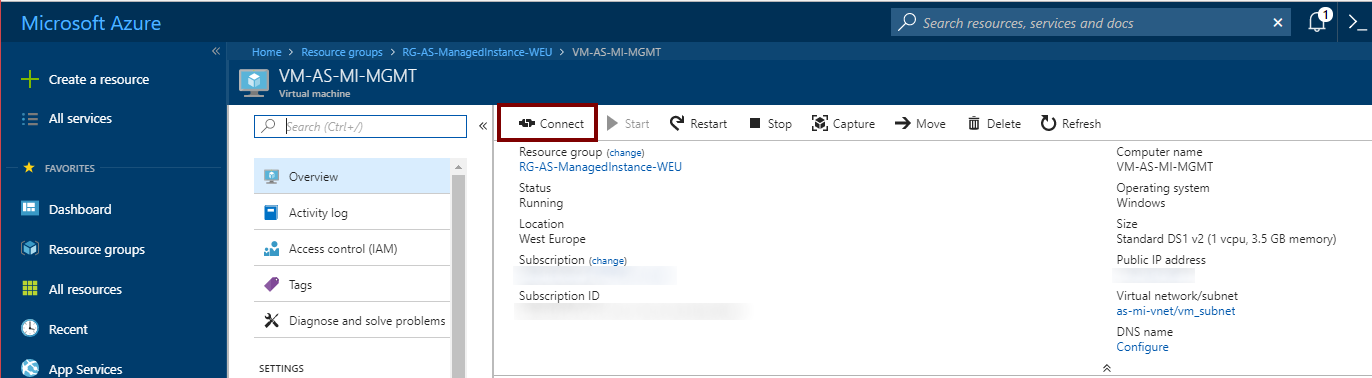Collapse the essentials panel chevron
Viewport: 1372px width, 378px height.
coord(1106,368)
